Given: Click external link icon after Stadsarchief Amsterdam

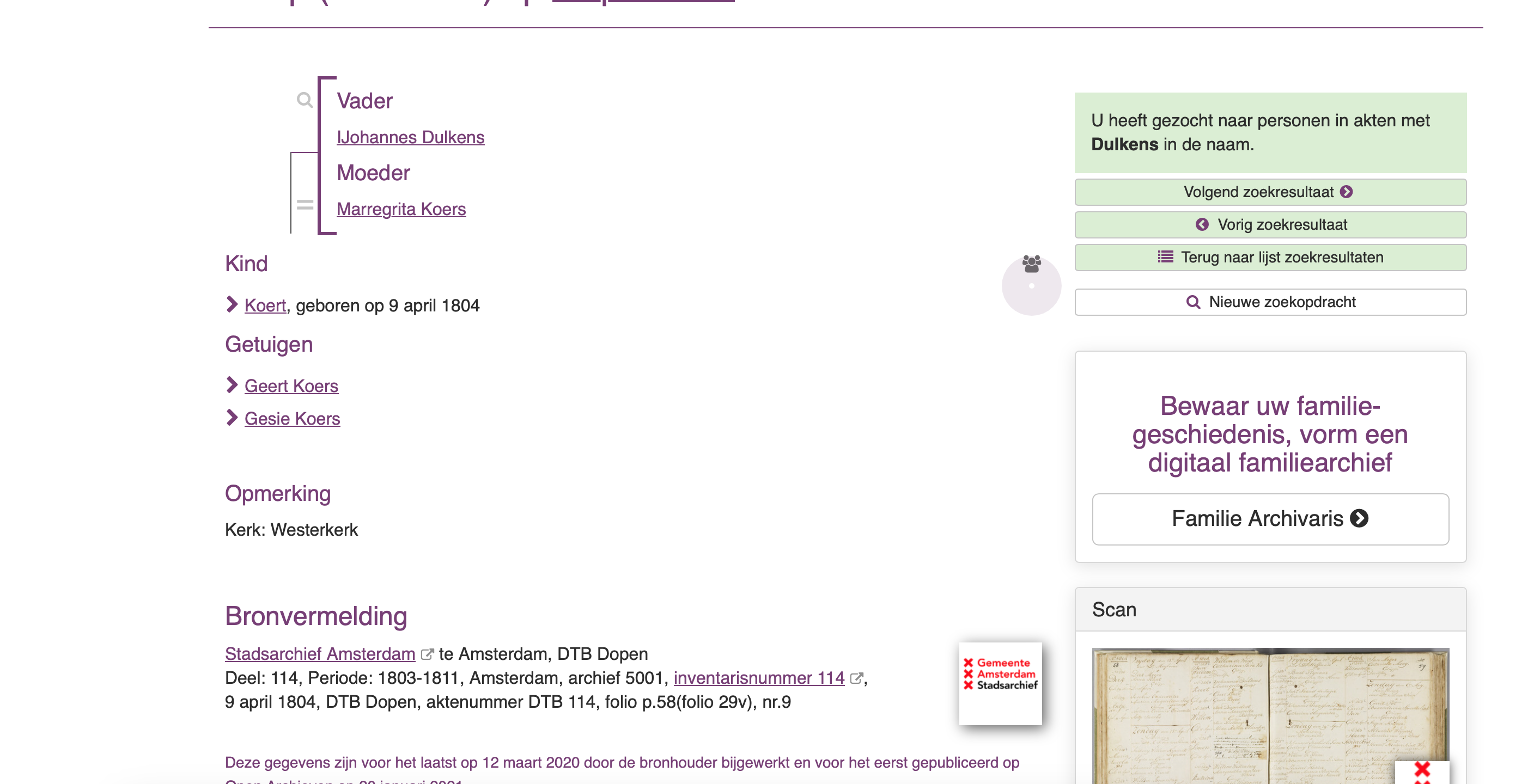Looking at the screenshot, I should pos(427,654).
